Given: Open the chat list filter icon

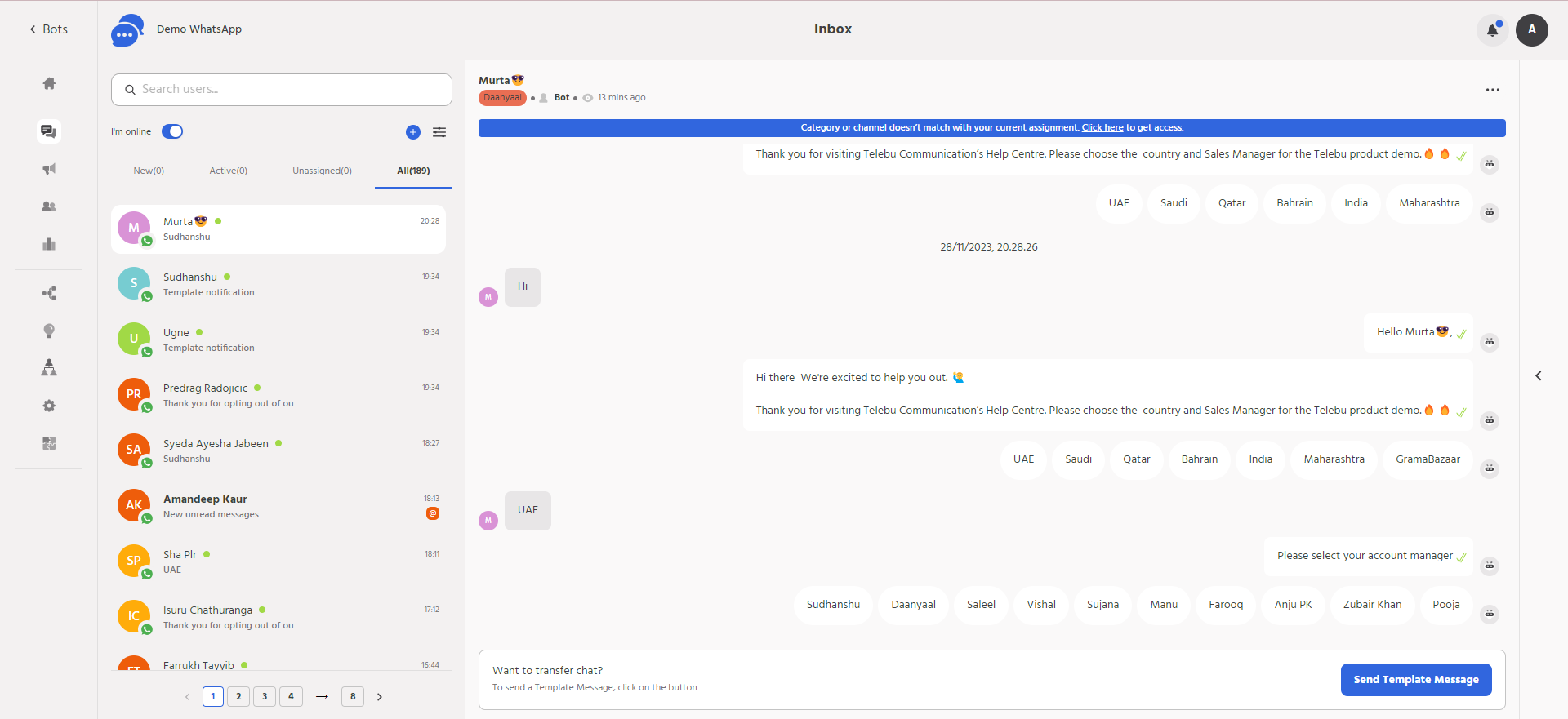Looking at the screenshot, I should [x=439, y=132].
